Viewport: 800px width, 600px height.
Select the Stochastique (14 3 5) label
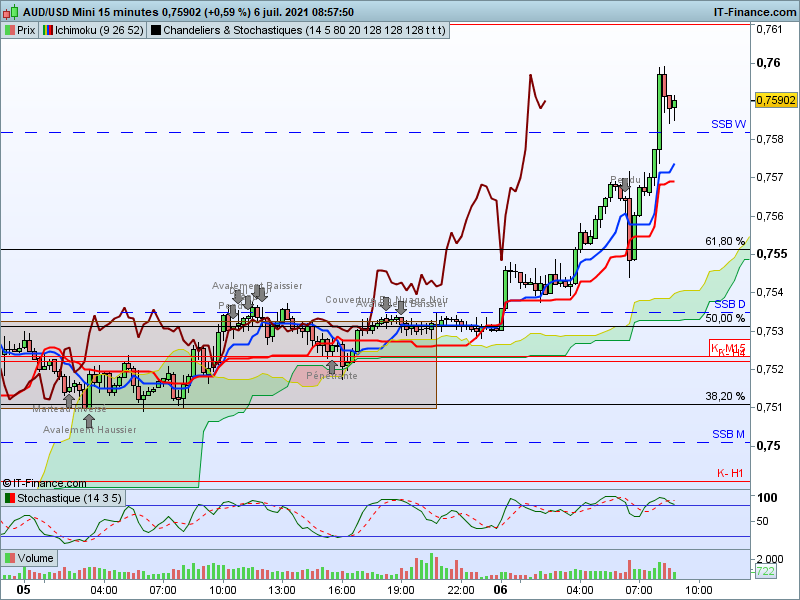[x=69, y=498]
